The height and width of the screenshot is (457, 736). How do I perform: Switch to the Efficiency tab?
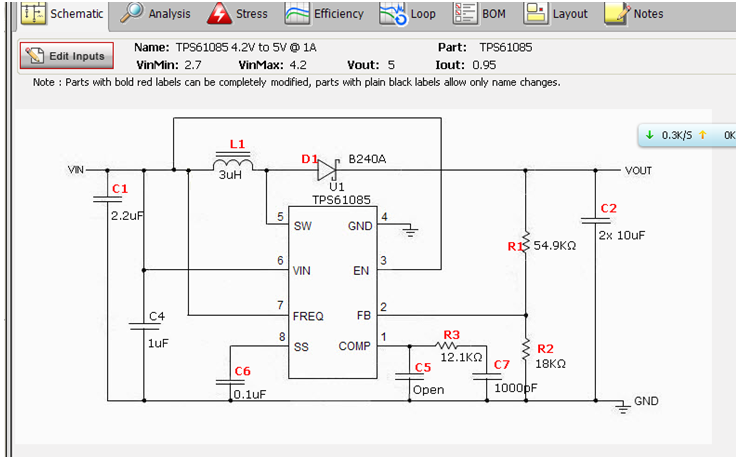pyautogui.click(x=324, y=14)
